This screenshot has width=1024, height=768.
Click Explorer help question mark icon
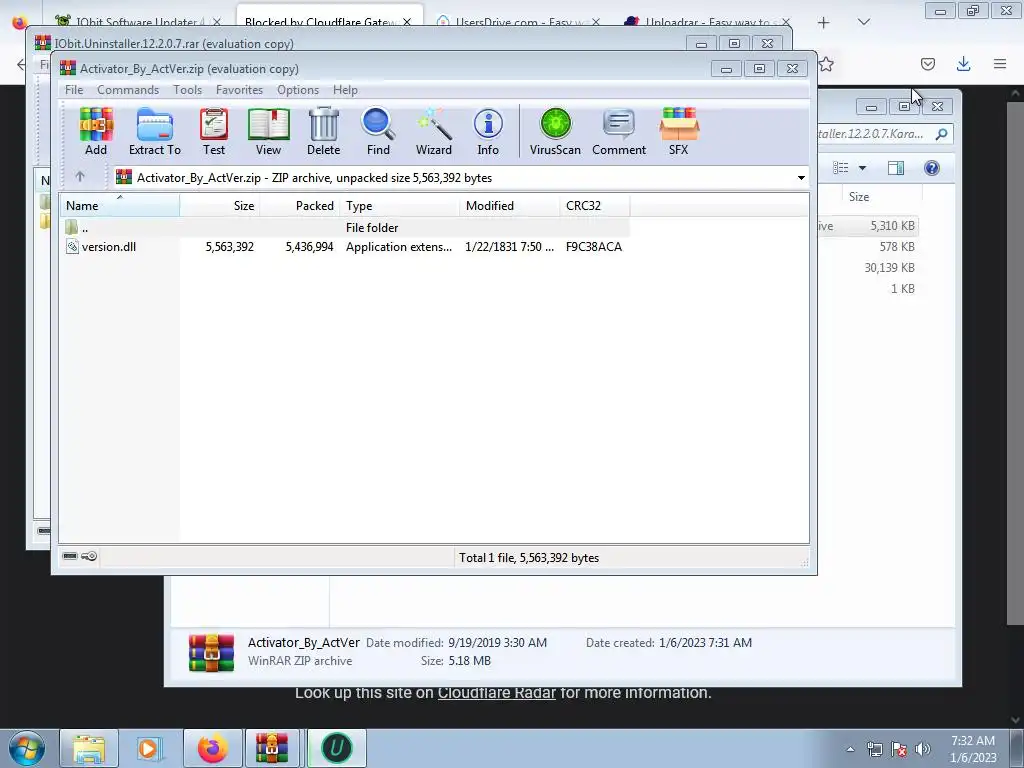click(932, 168)
